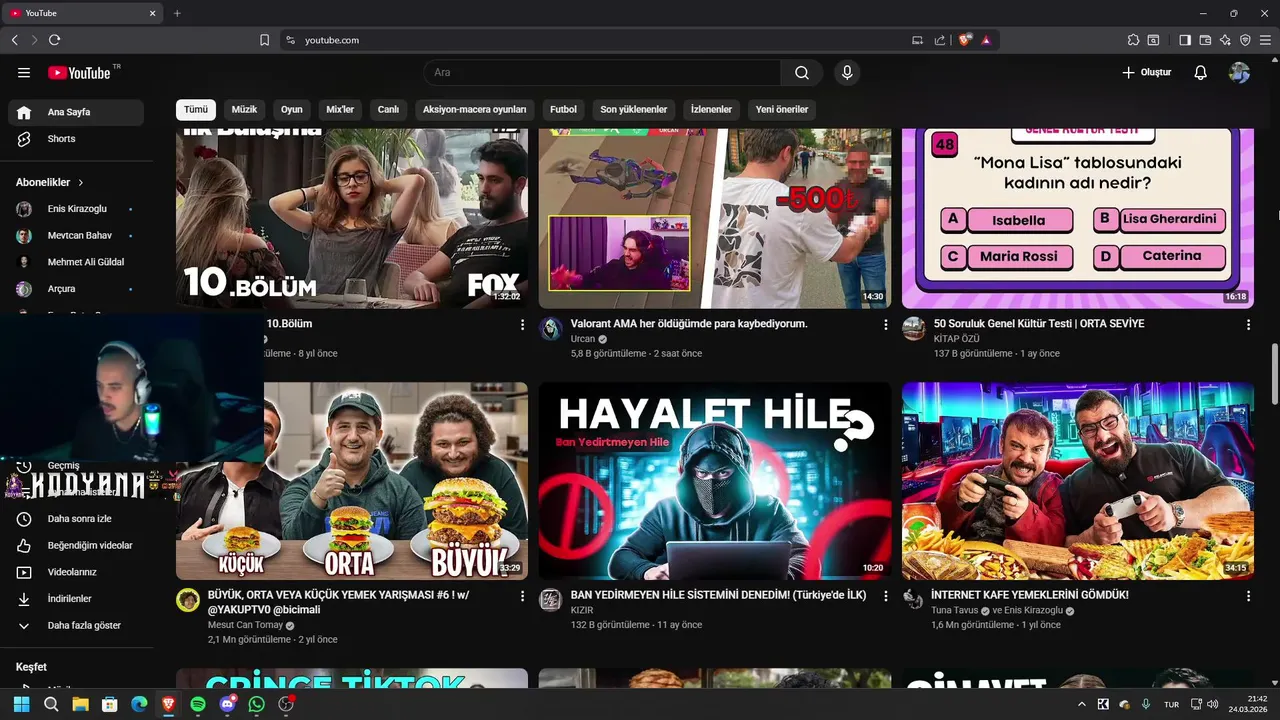The height and width of the screenshot is (720, 1280).
Task: Open the notifications bell
Action: pos(1201,73)
